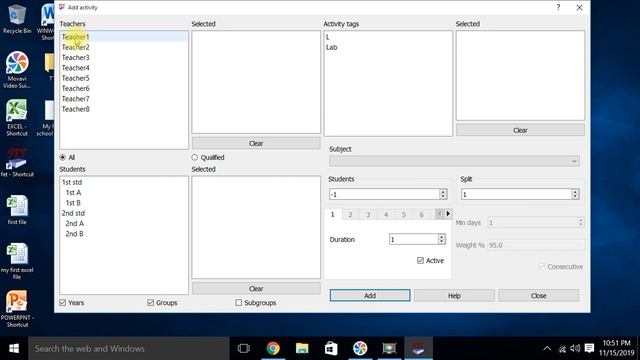
Task: Open Microsoft Store from taskbar
Action: coord(331,349)
